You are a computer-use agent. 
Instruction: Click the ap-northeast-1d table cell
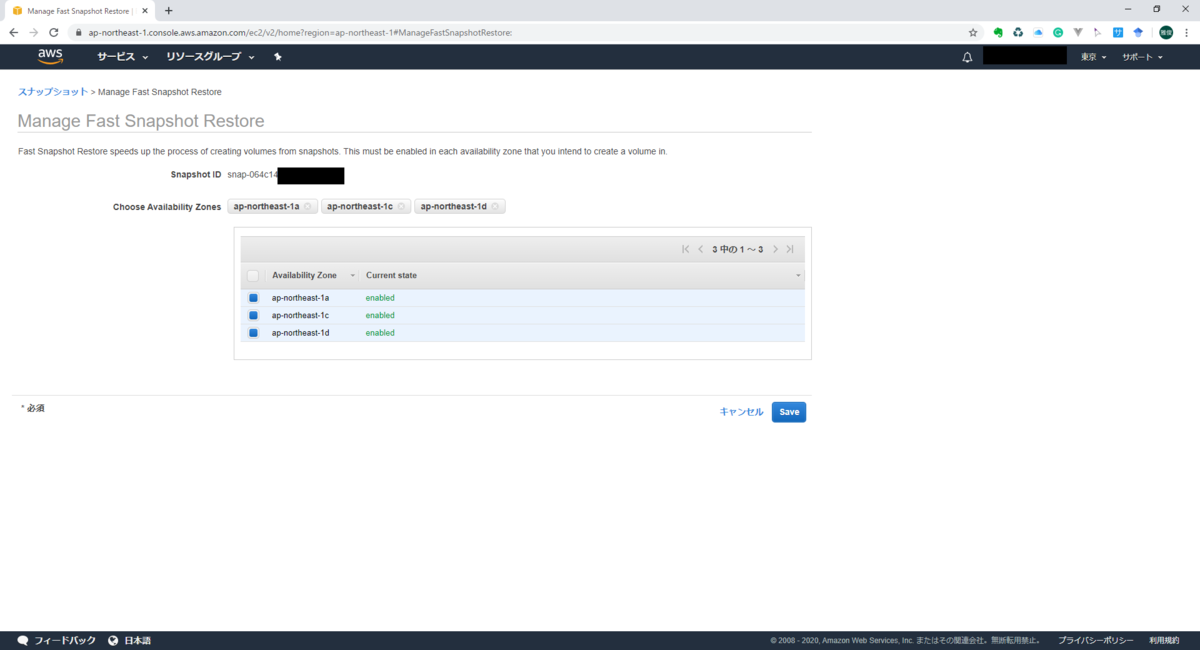click(300, 333)
